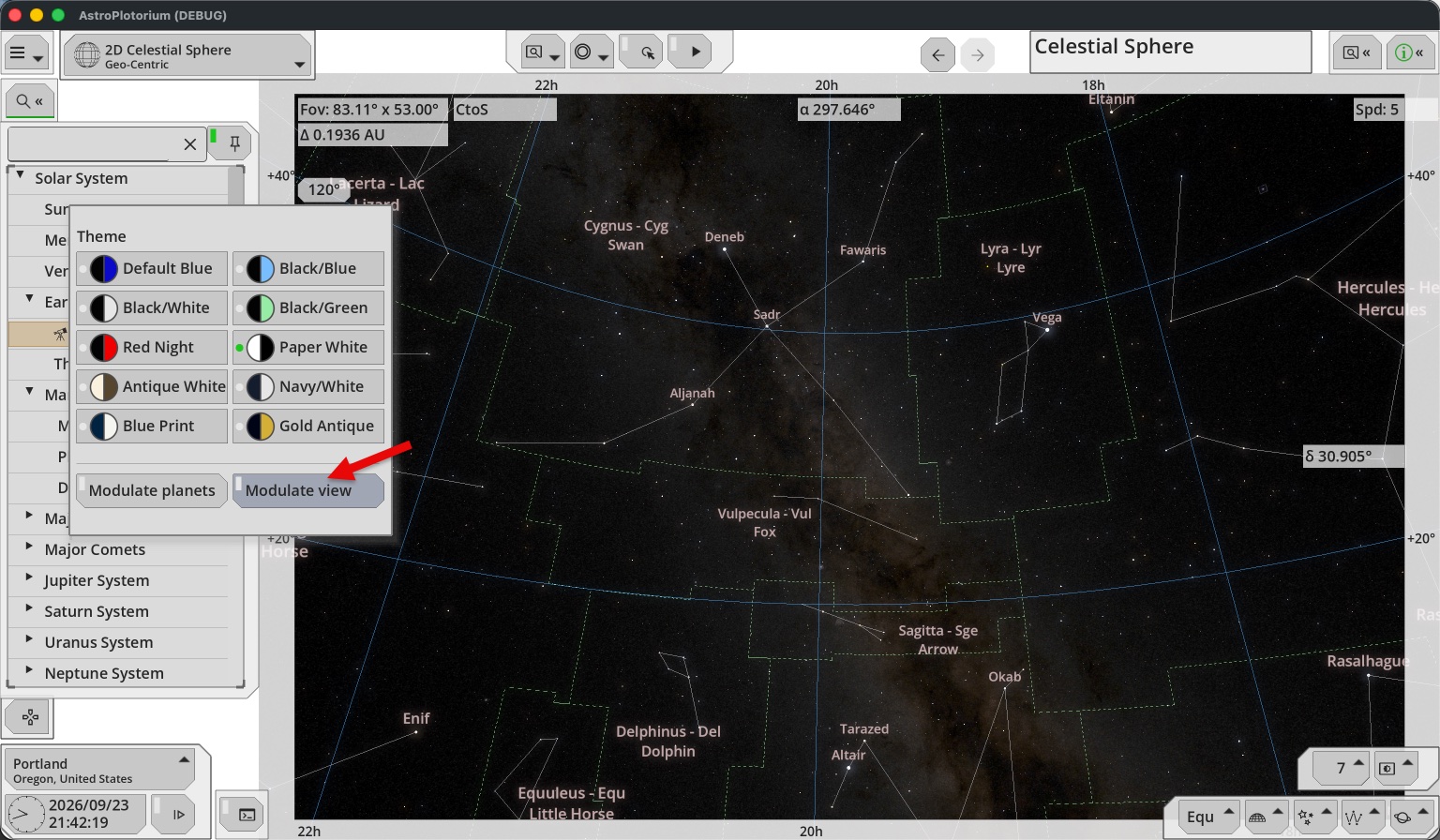Open the magnitude limit 7 dropdown

tap(1341, 768)
